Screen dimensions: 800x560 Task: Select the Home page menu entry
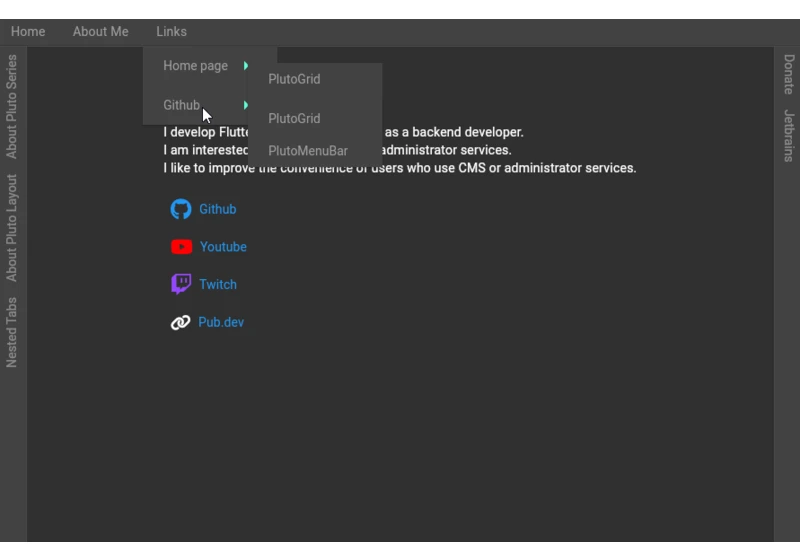[195, 66]
